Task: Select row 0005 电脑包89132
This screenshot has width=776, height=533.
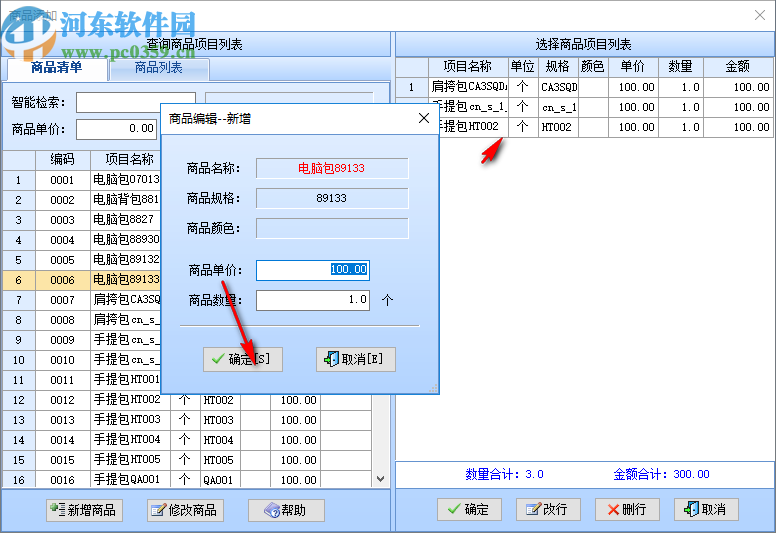Action: coord(82,260)
